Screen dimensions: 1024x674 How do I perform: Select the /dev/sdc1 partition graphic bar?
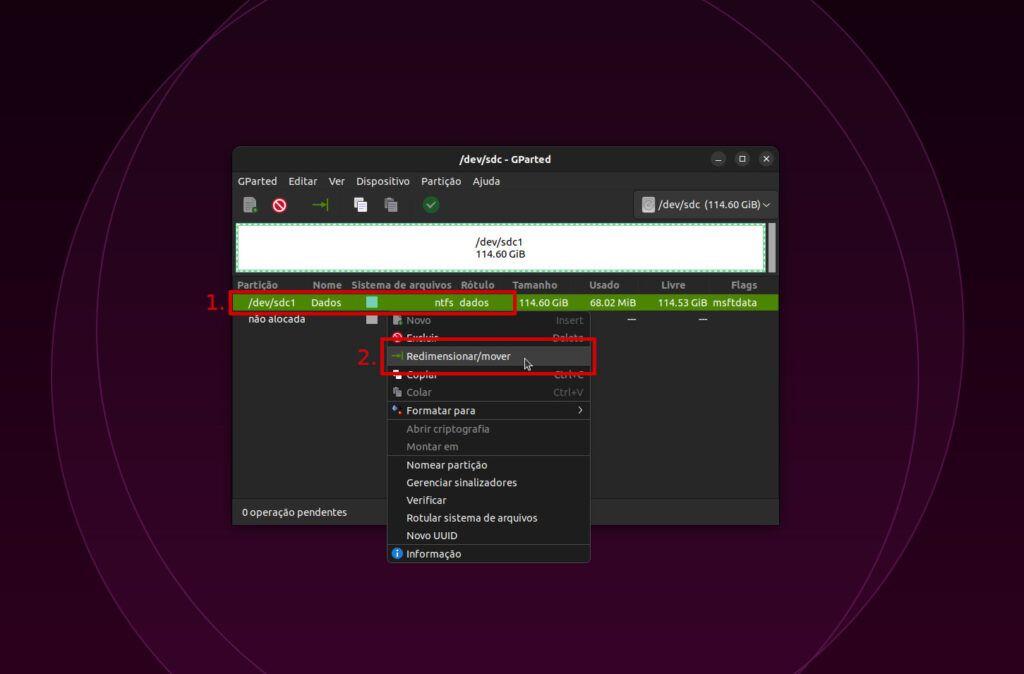click(x=500, y=248)
